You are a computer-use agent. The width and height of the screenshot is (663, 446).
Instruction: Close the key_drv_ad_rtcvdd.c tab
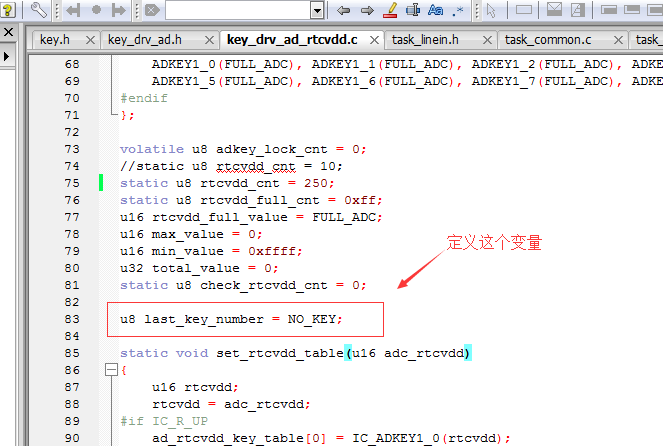374,40
